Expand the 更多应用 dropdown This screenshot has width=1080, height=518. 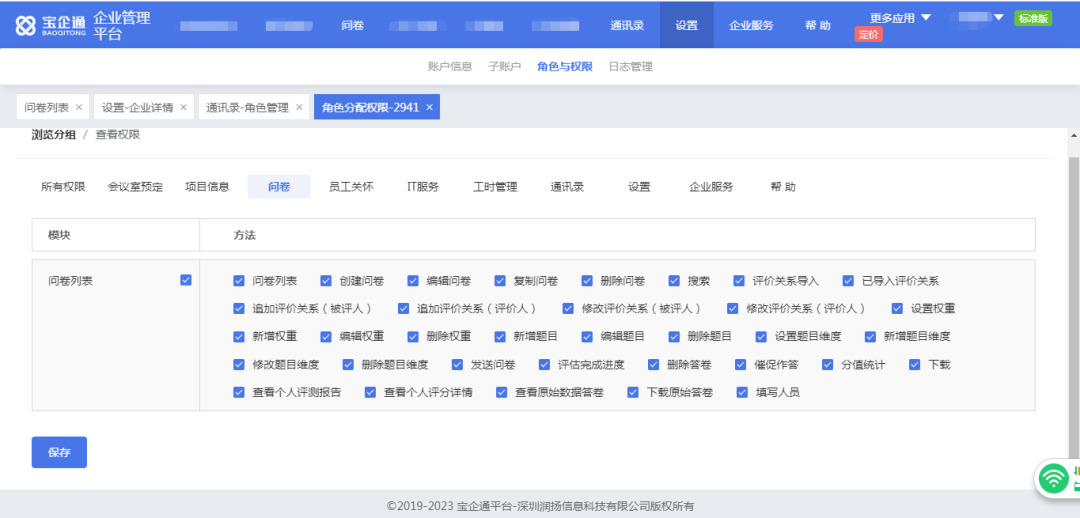point(901,19)
